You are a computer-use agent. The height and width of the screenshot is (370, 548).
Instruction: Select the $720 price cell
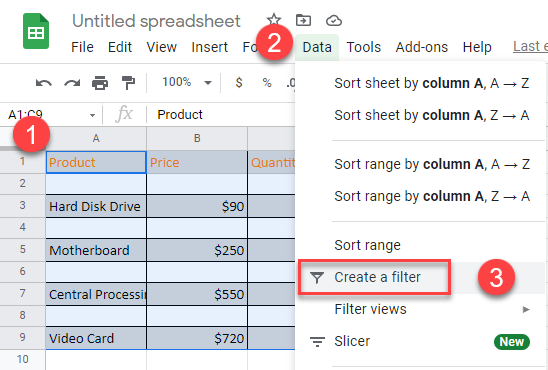click(x=197, y=338)
